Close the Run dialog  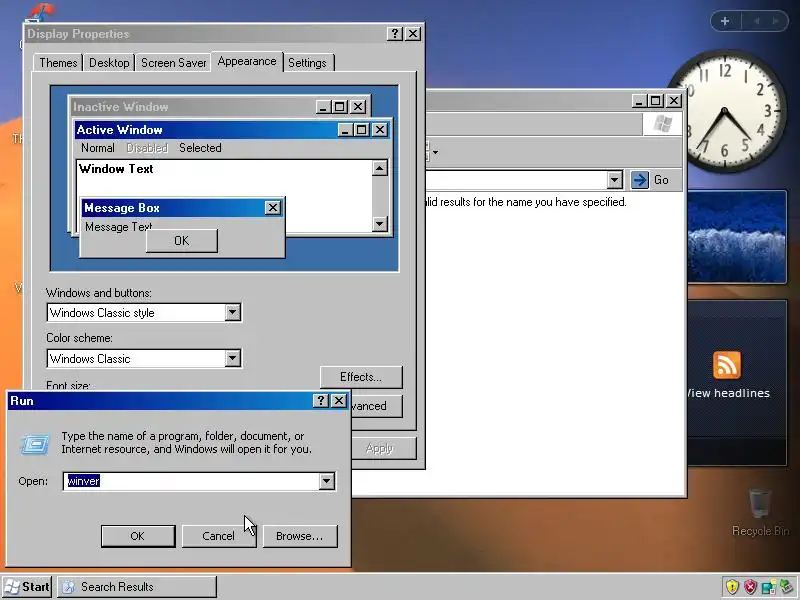pyautogui.click(x=339, y=401)
